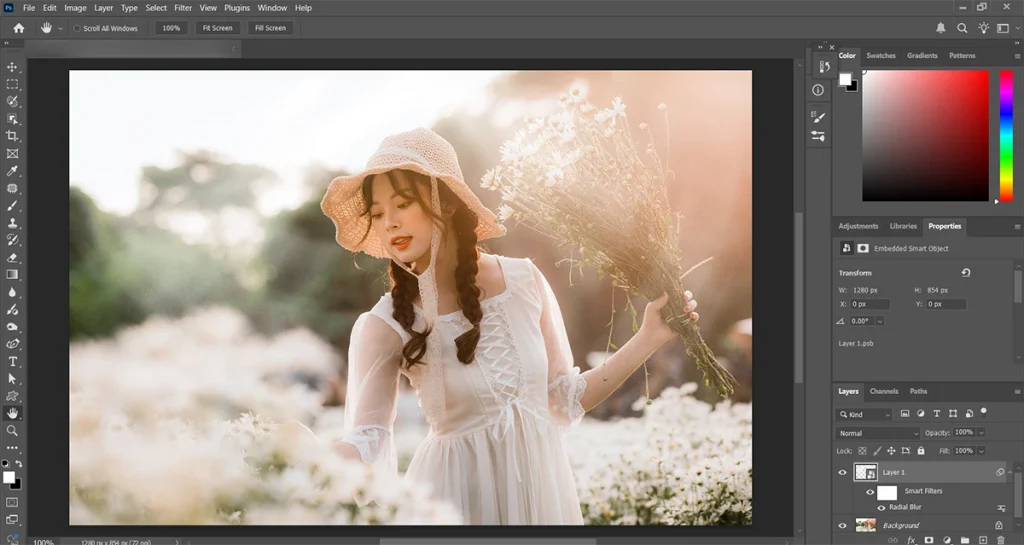Hide Layer 1 using its eye icon
This screenshot has height=545, width=1024.
click(842, 472)
